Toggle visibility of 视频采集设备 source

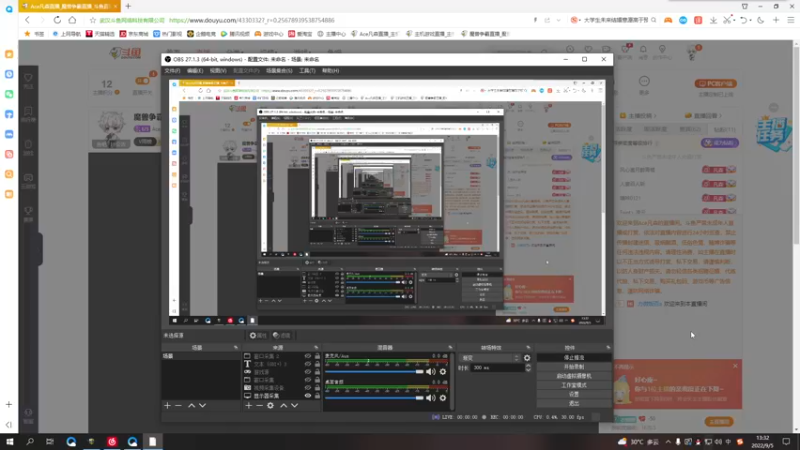pos(308,388)
